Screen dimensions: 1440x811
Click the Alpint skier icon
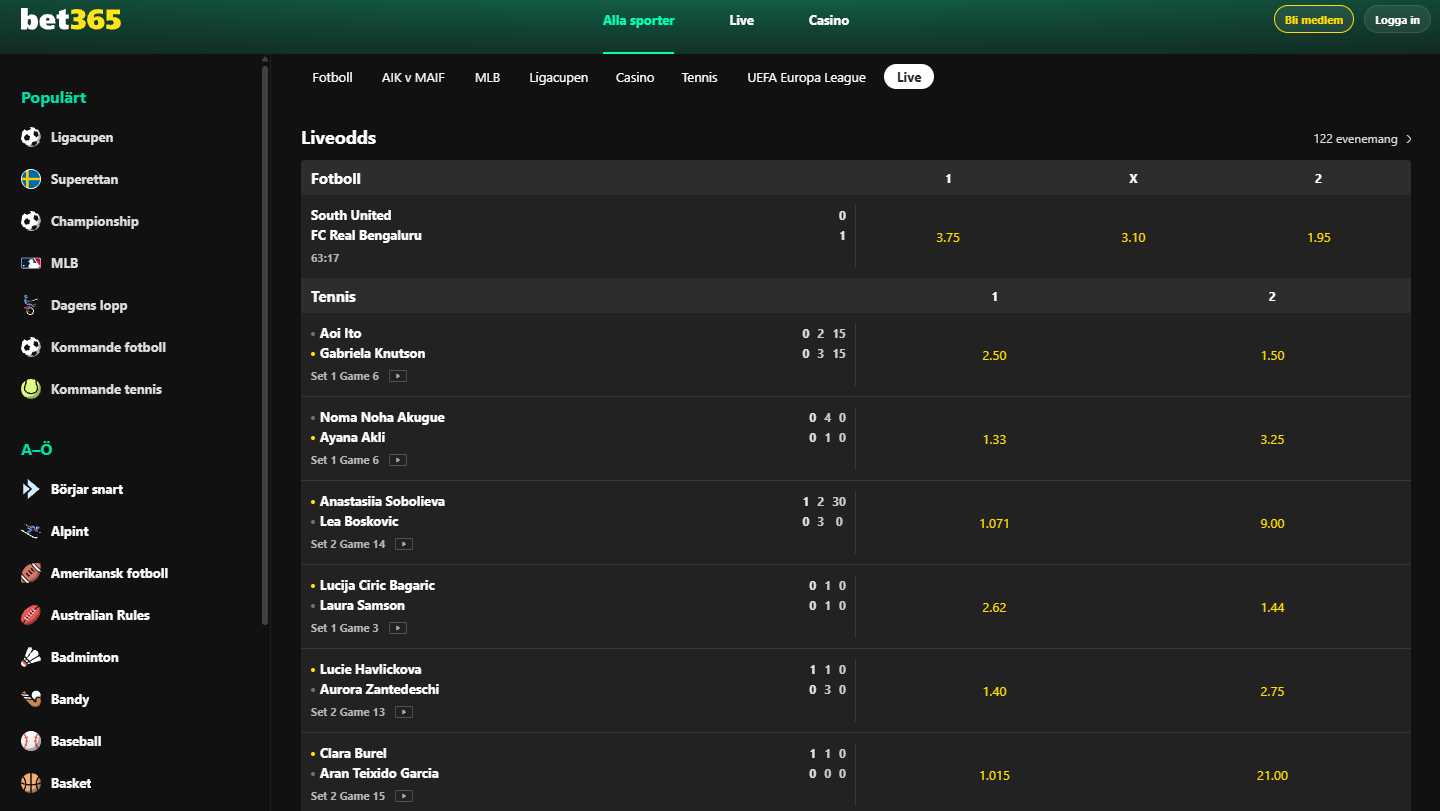(x=31, y=531)
